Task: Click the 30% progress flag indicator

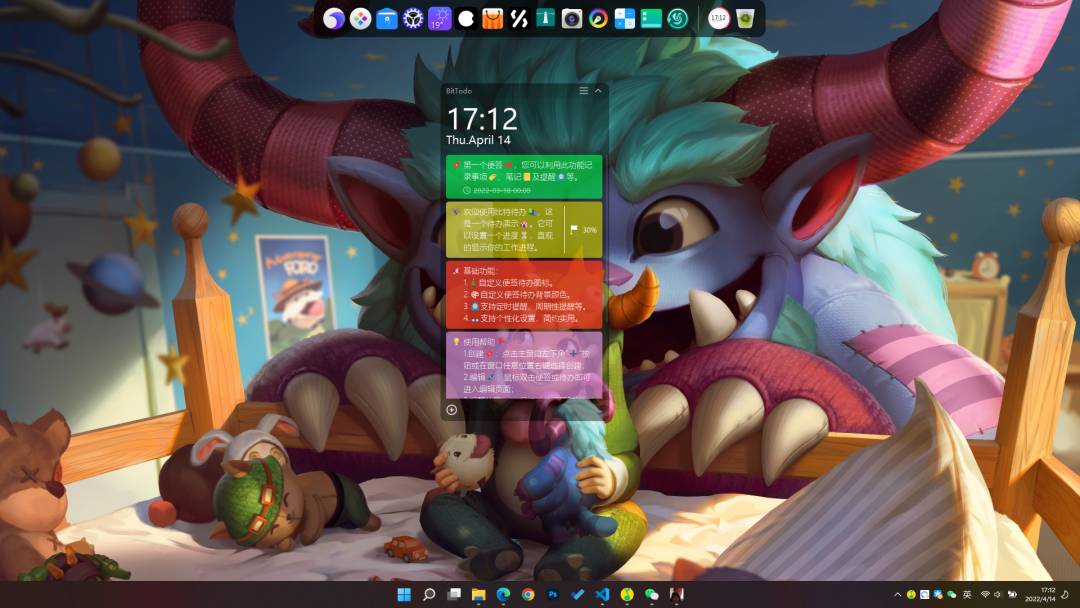Action: click(x=583, y=230)
